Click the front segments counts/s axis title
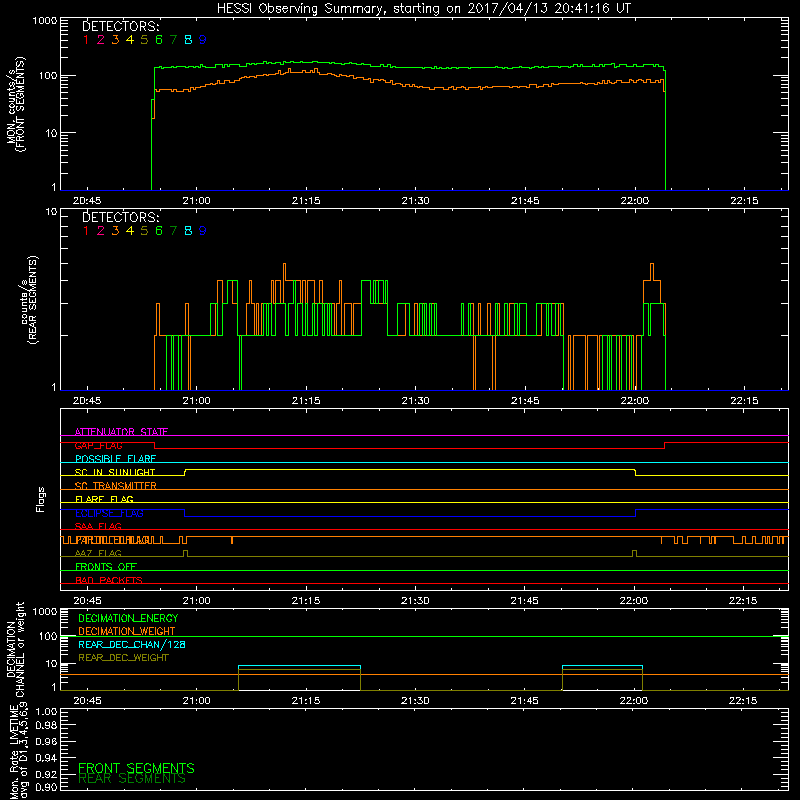 16,105
